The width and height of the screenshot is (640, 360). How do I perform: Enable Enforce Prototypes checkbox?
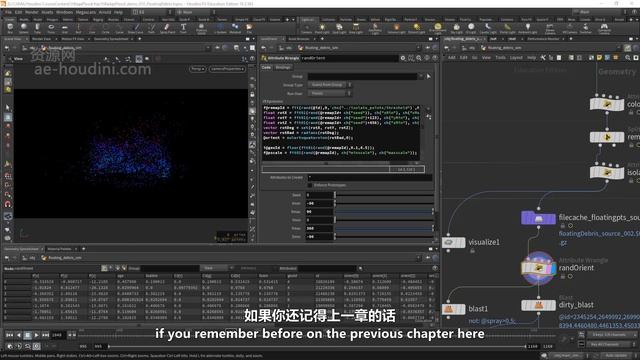[x=310, y=185]
